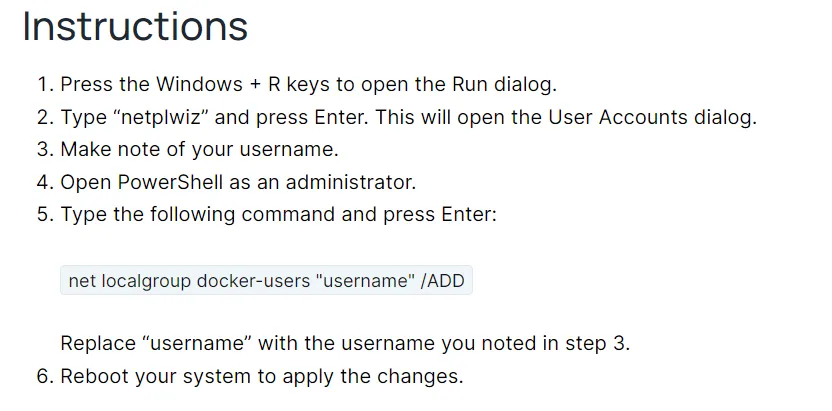
Task: Click the Windows + R key text
Action: (x=218, y=84)
